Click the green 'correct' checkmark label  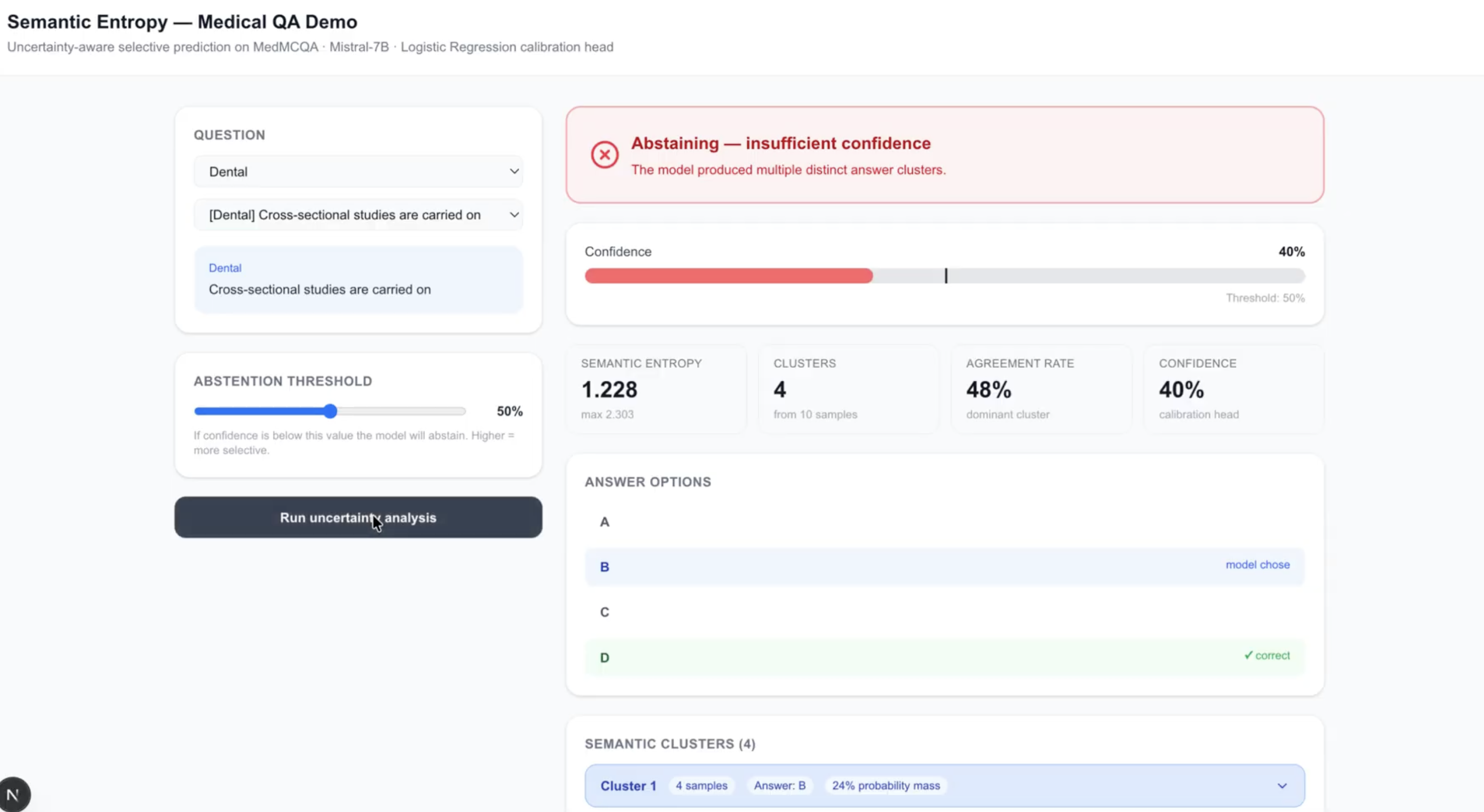[x=1266, y=655]
